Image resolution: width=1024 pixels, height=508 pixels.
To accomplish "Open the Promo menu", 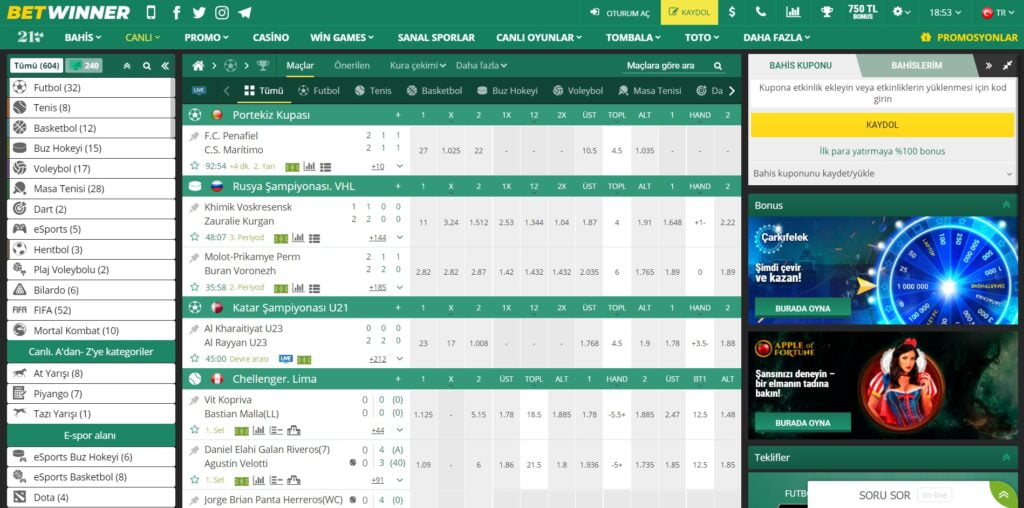I will click(206, 38).
